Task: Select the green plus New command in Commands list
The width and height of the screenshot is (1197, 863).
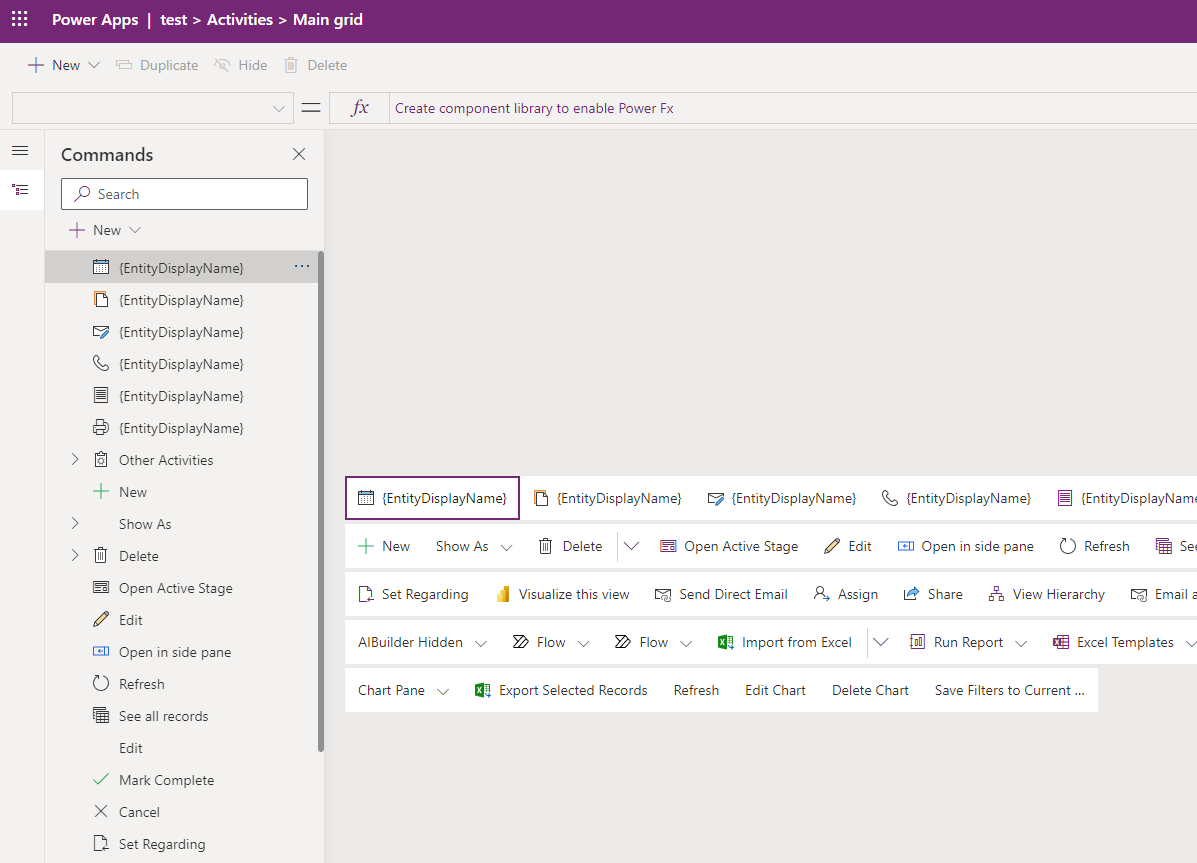Action: (x=182, y=492)
